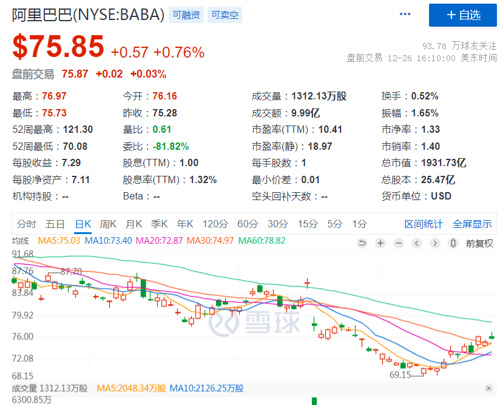Select the 60分 interval tab

[248, 224]
